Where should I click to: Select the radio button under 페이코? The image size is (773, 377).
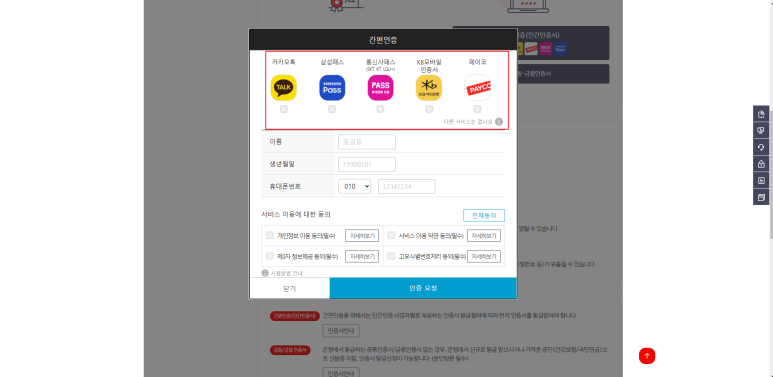pyautogui.click(x=477, y=109)
